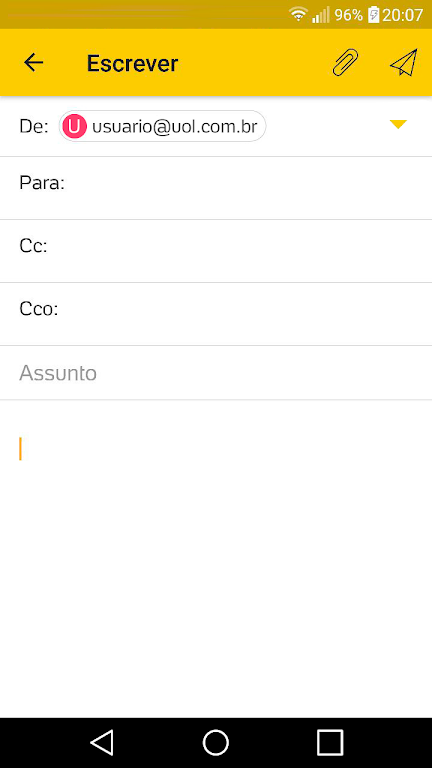Image resolution: width=432 pixels, height=768 pixels.
Task: Click the Assunto subject field
Action: coord(216,373)
